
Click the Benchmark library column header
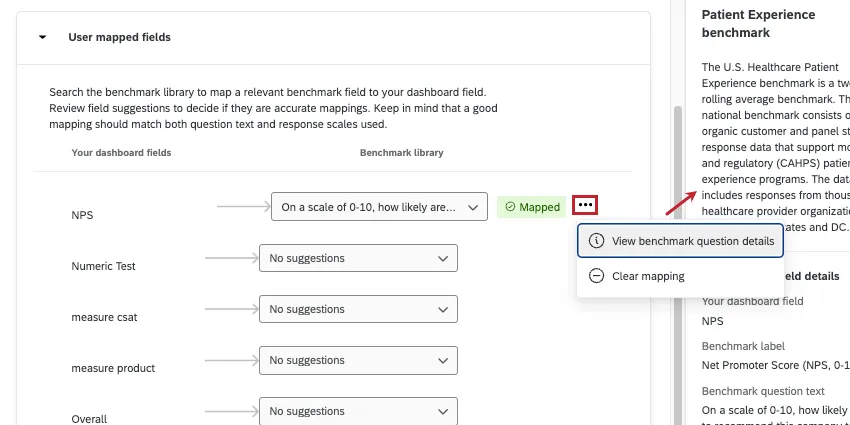click(x=401, y=153)
